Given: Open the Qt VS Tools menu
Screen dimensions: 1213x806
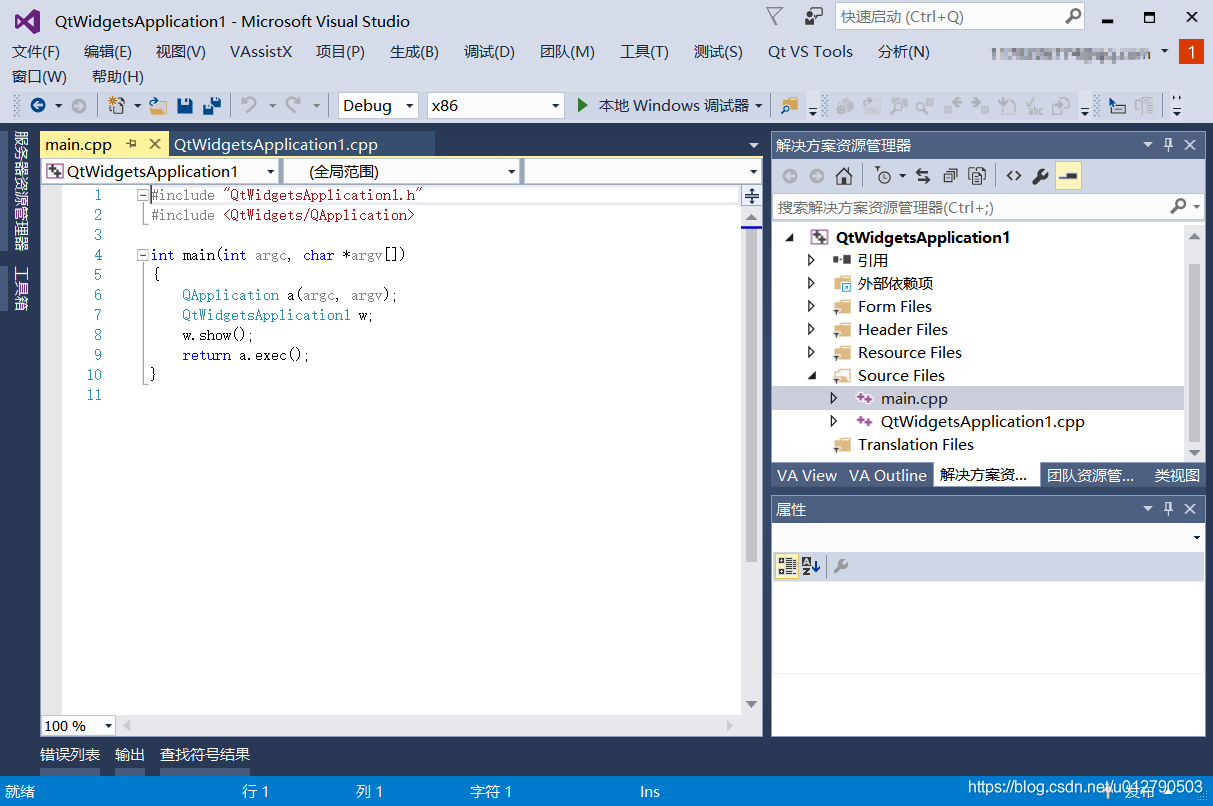Looking at the screenshot, I should pyautogui.click(x=810, y=52).
